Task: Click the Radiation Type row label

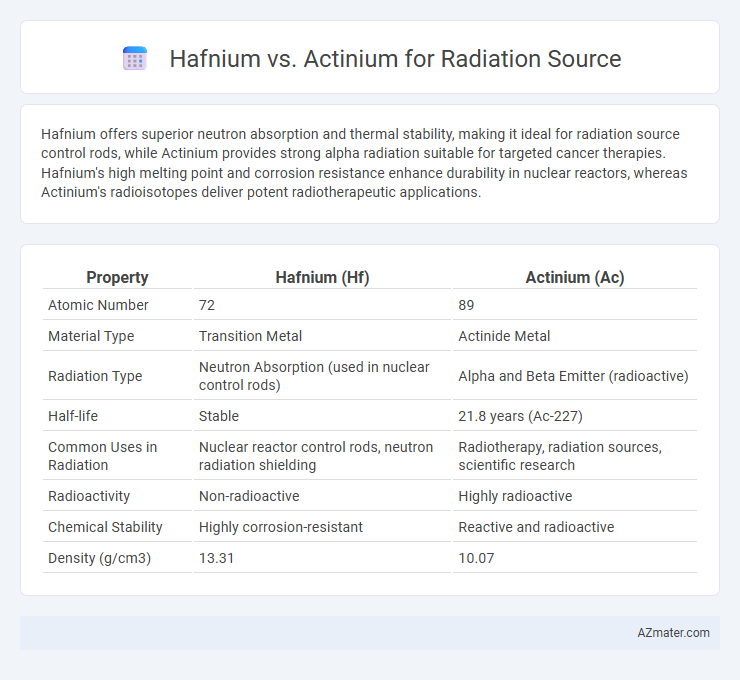Action: point(95,376)
